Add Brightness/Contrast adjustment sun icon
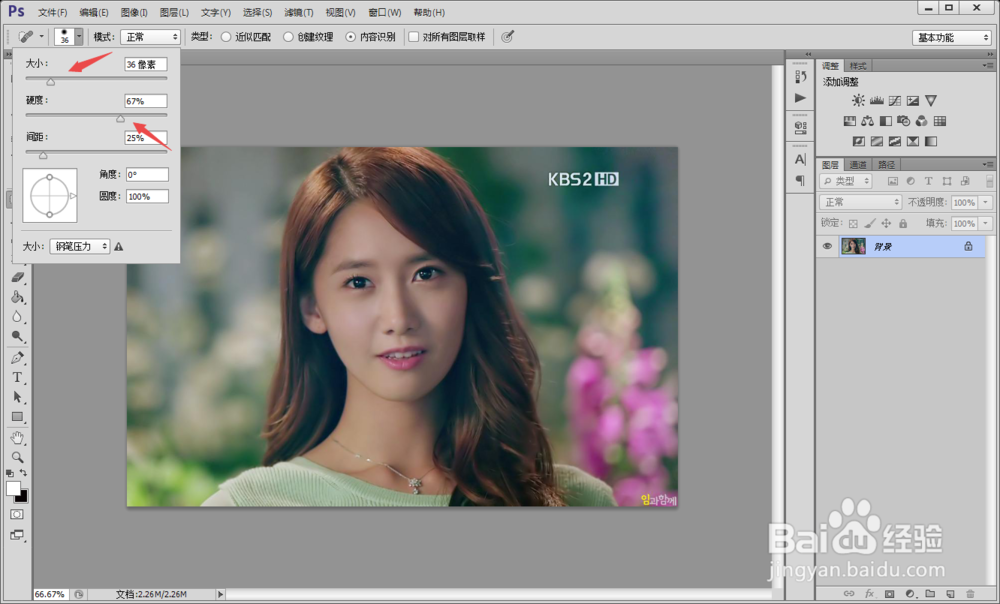 (x=858, y=100)
